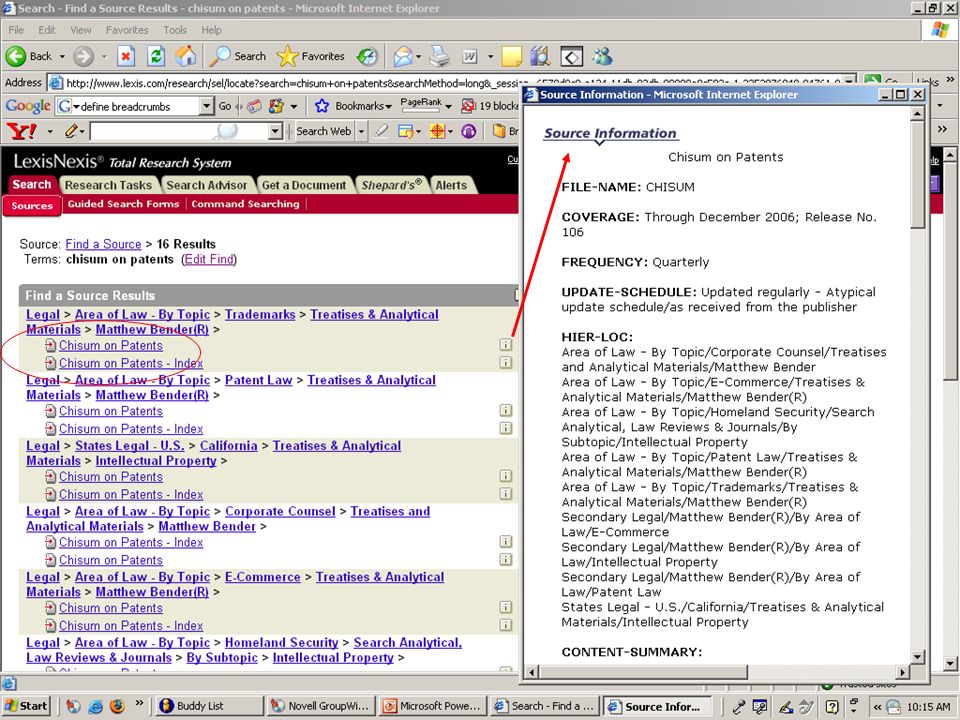Viewport: 960px width, 720px height.
Task: Click the Yahoo toolbar pencil icon
Action: (72, 130)
